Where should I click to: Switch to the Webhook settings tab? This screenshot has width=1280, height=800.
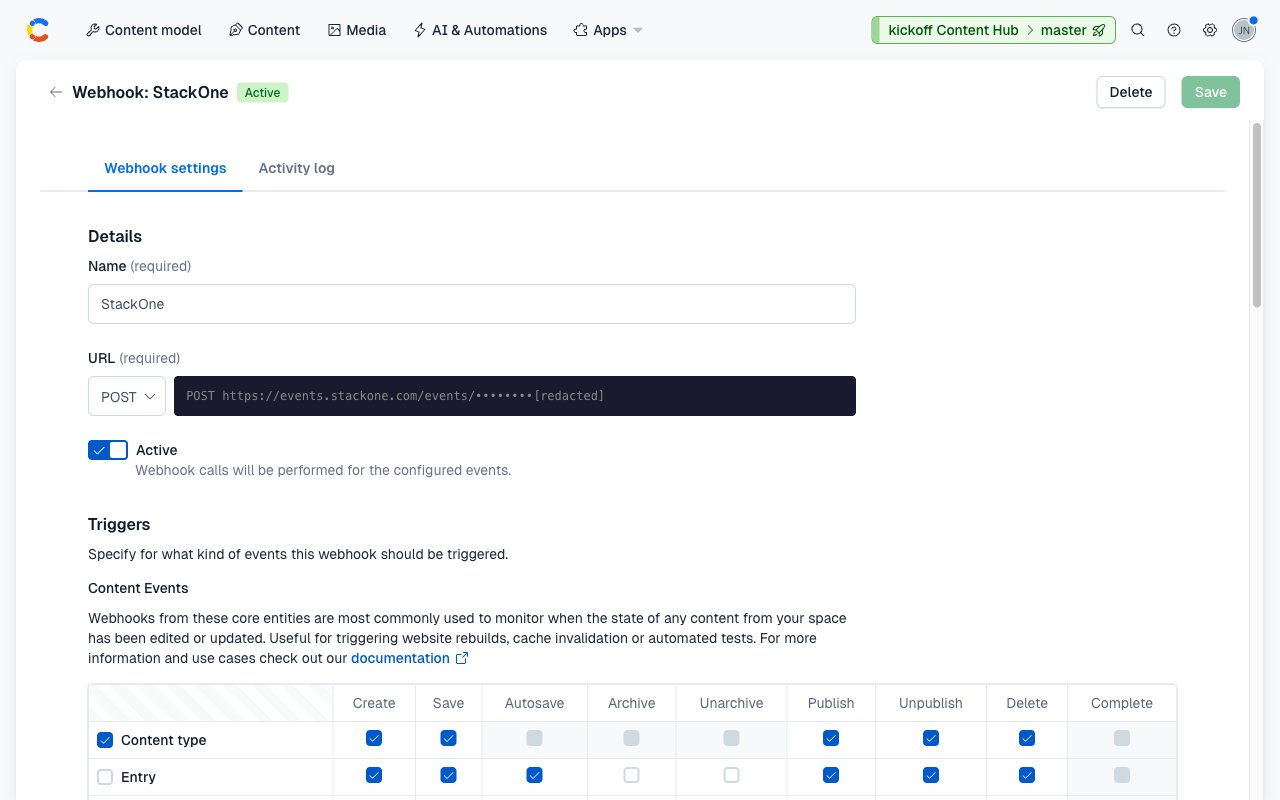point(165,168)
